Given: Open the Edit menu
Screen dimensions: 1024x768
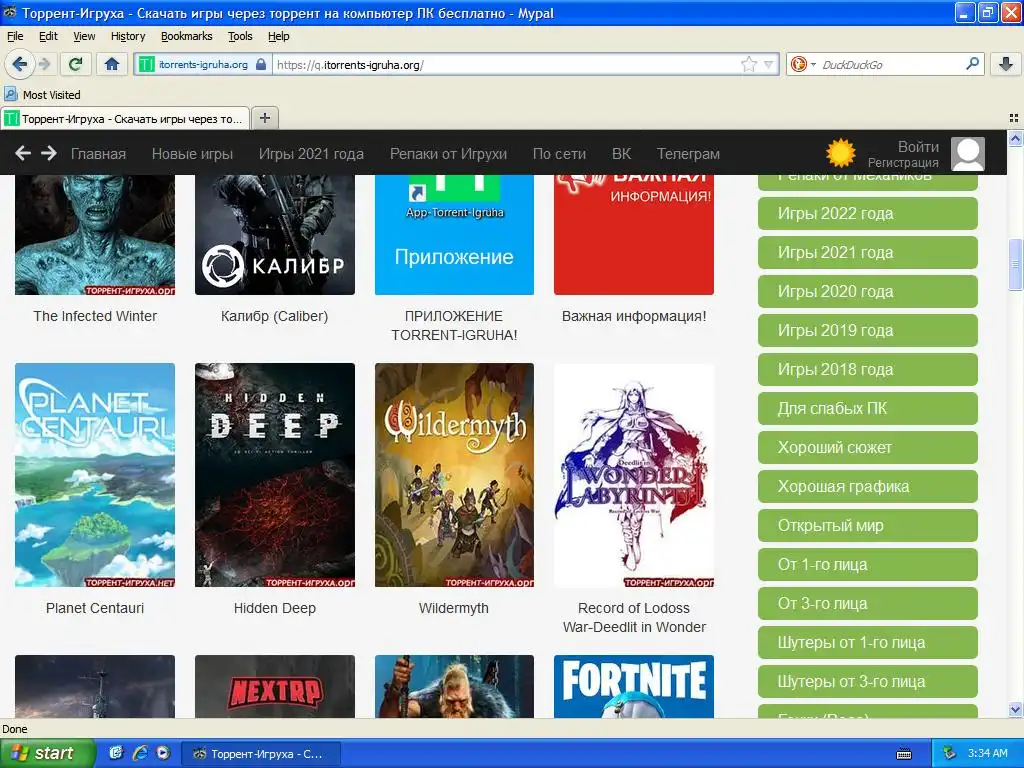Looking at the screenshot, I should 48,37.
